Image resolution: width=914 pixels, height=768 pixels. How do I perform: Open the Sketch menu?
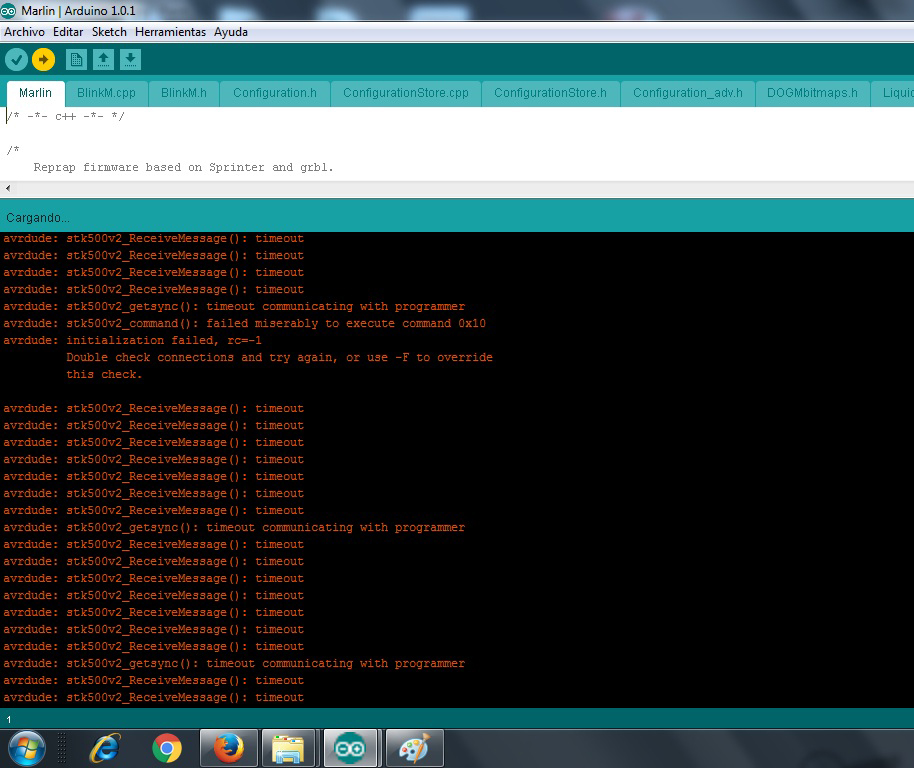(109, 32)
